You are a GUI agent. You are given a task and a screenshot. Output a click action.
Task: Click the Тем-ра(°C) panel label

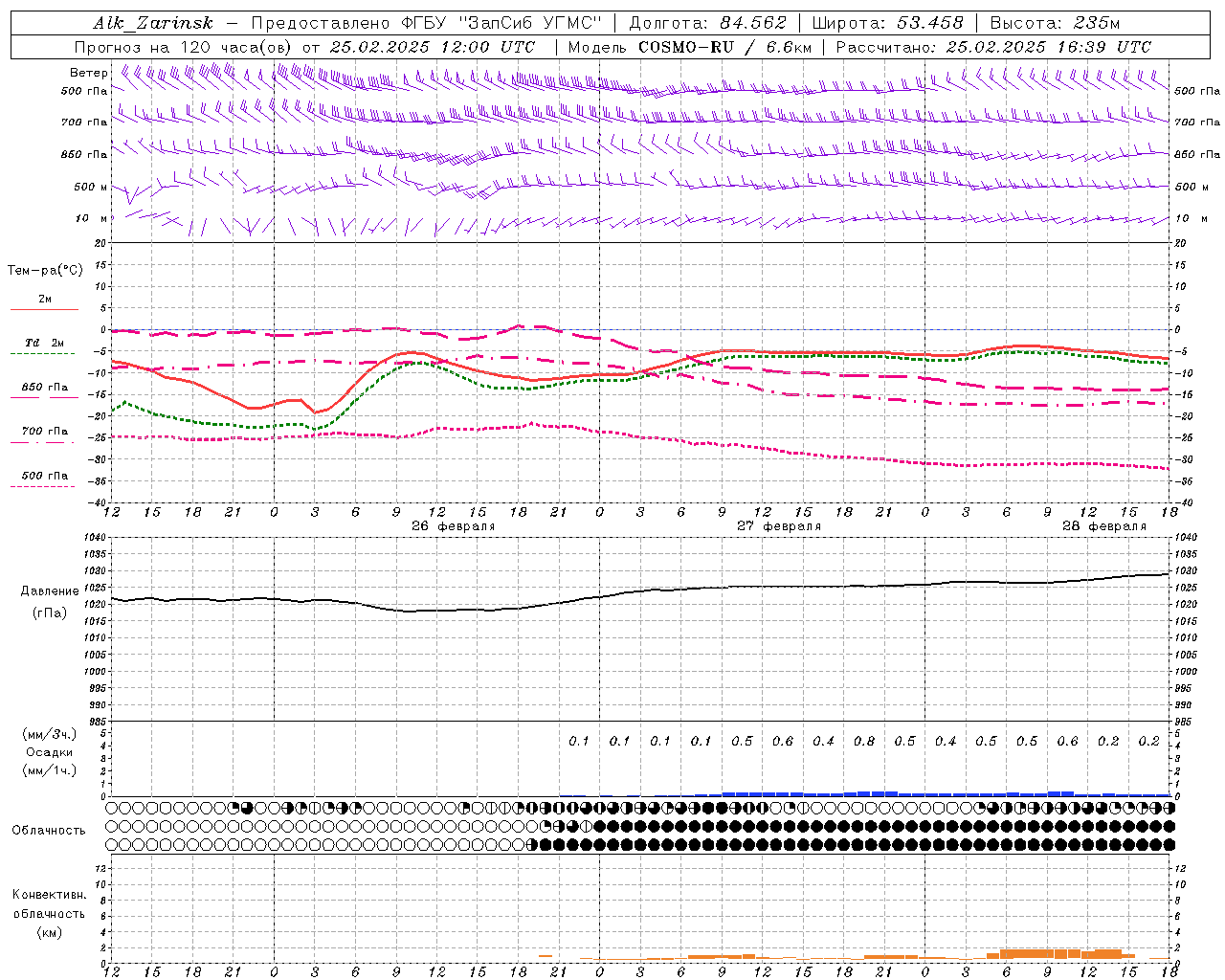pos(45,271)
